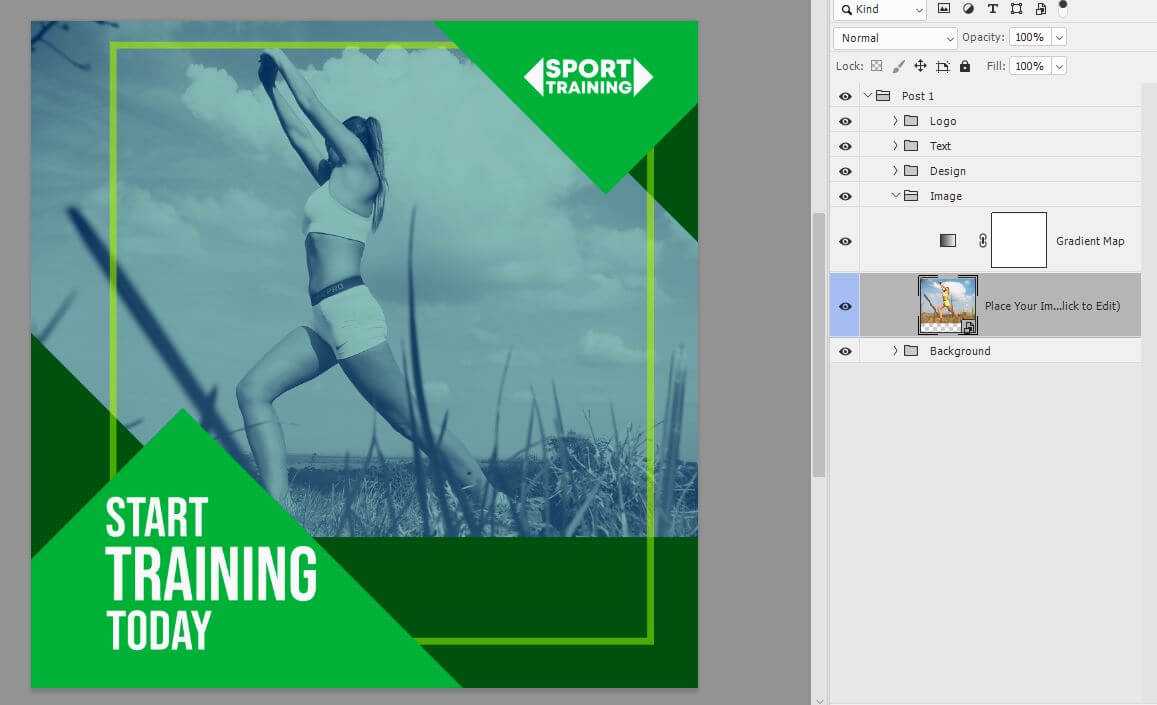This screenshot has height=705, width=1157.
Task: Click the lock position move icon
Action: [x=920, y=66]
